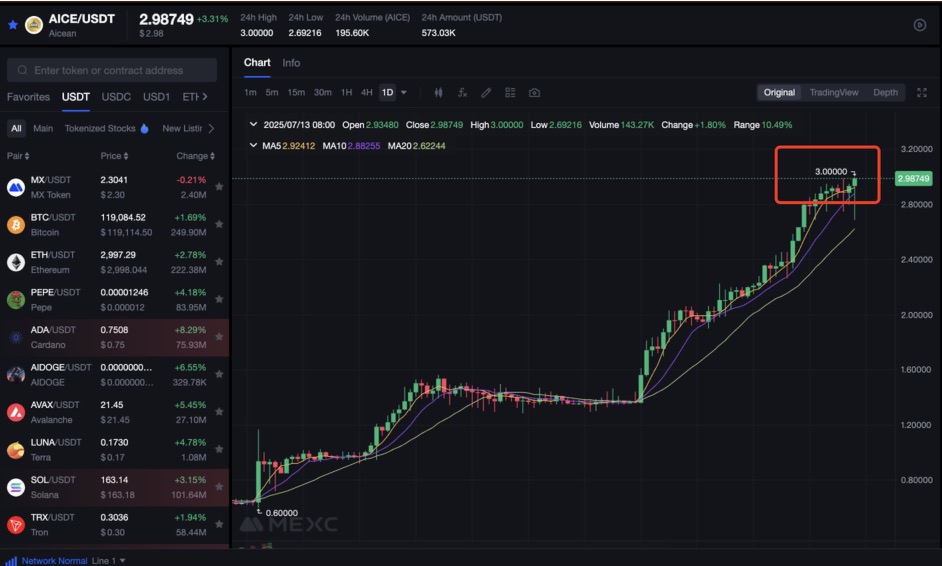Switch chart view to TradingView
Viewport: 942px width, 566px height.
point(834,93)
